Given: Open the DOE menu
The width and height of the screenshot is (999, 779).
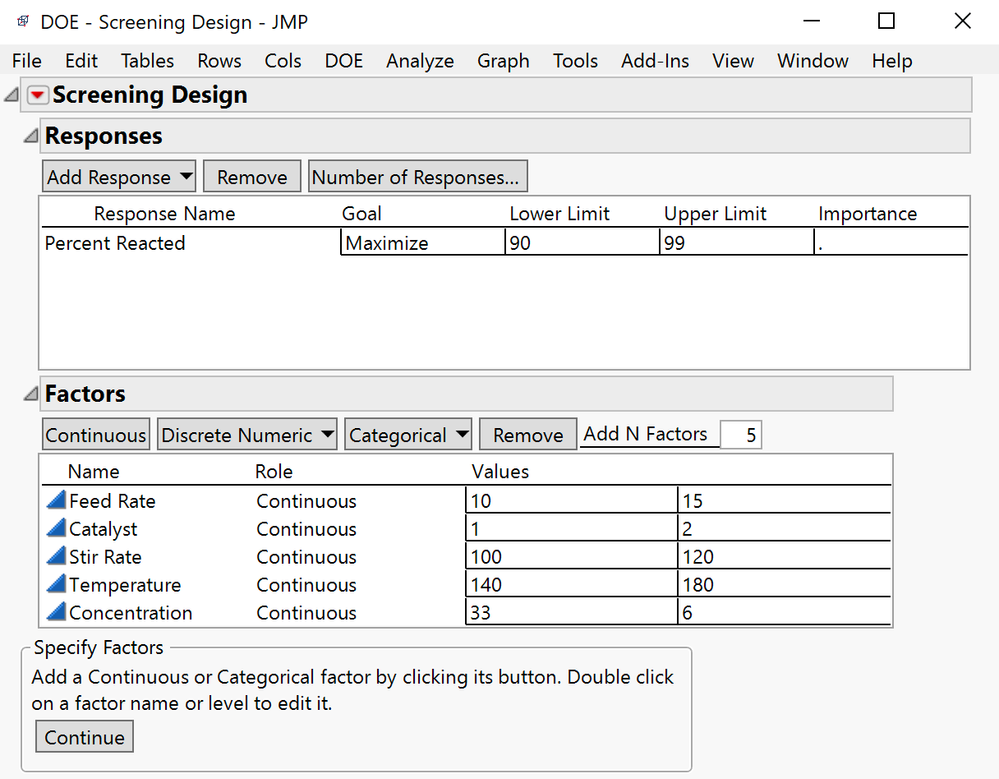Looking at the screenshot, I should tap(344, 61).
